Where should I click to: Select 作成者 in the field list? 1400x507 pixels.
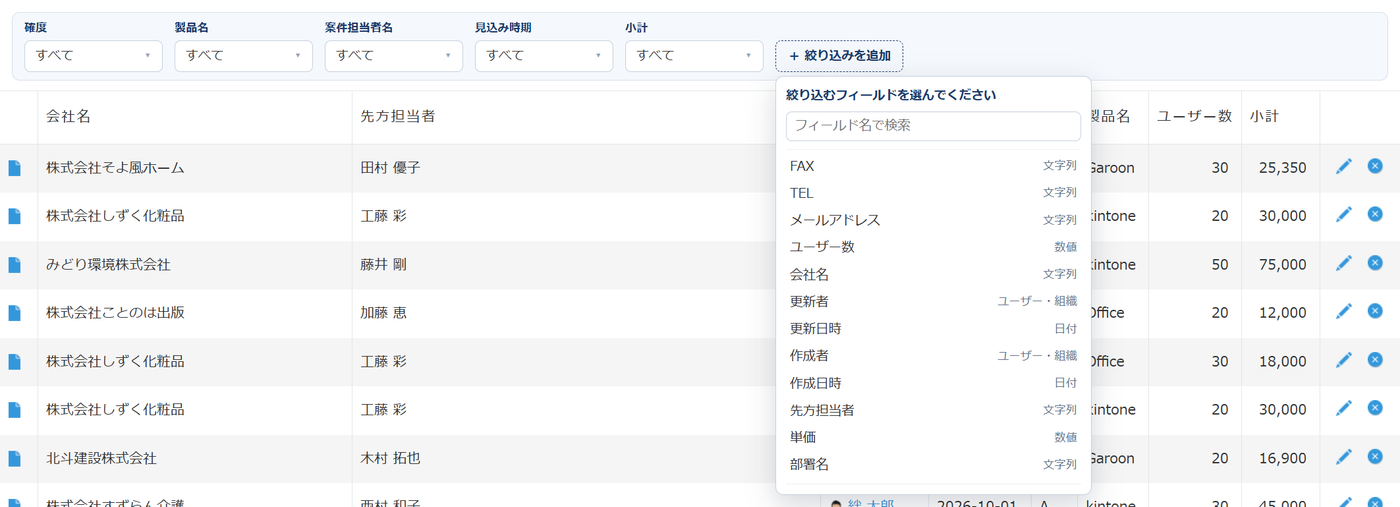(x=933, y=356)
